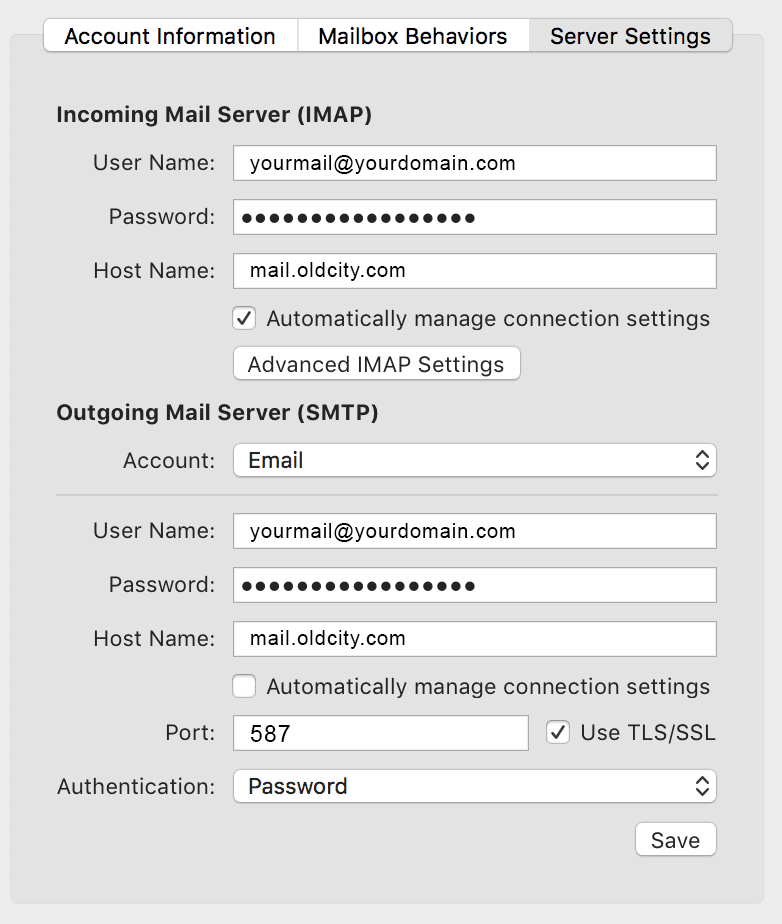Select the Server Settings tab

coord(630,37)
